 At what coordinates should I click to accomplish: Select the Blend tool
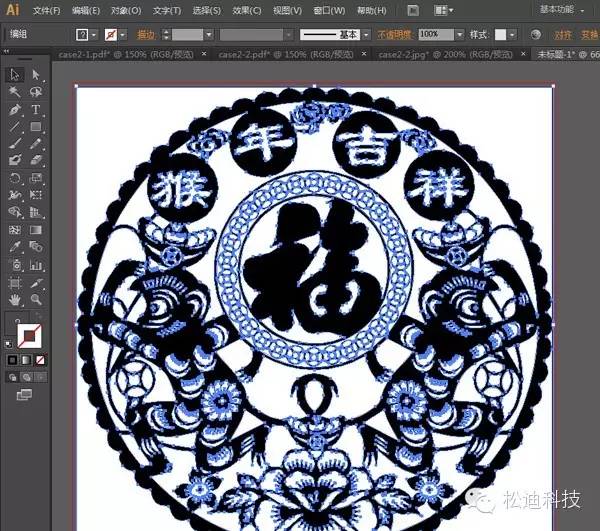point(36,247)
